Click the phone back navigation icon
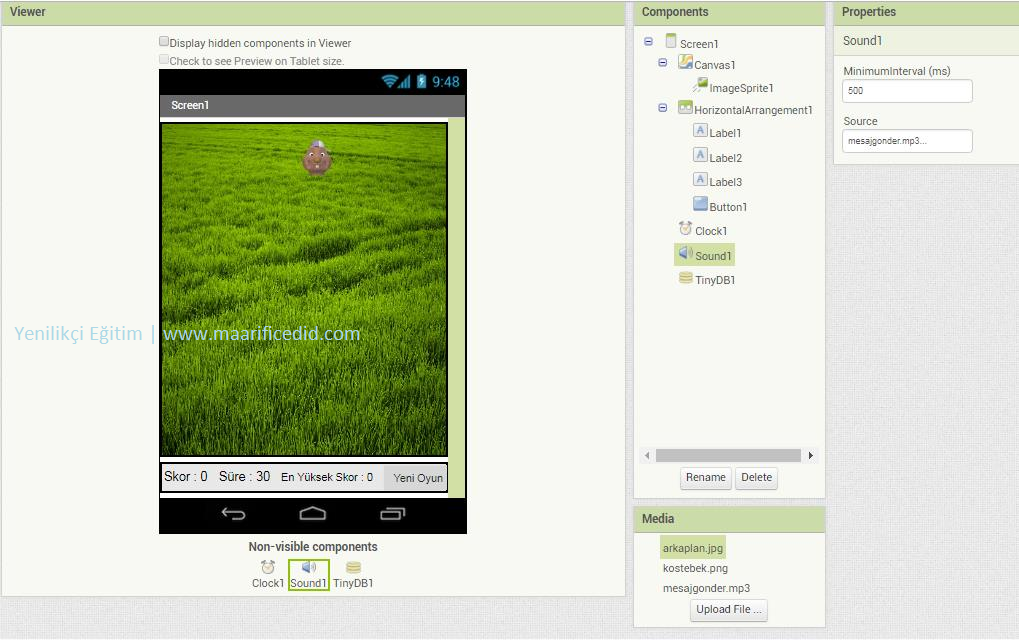The image size is (1019, 640). (x=233, y=514)
